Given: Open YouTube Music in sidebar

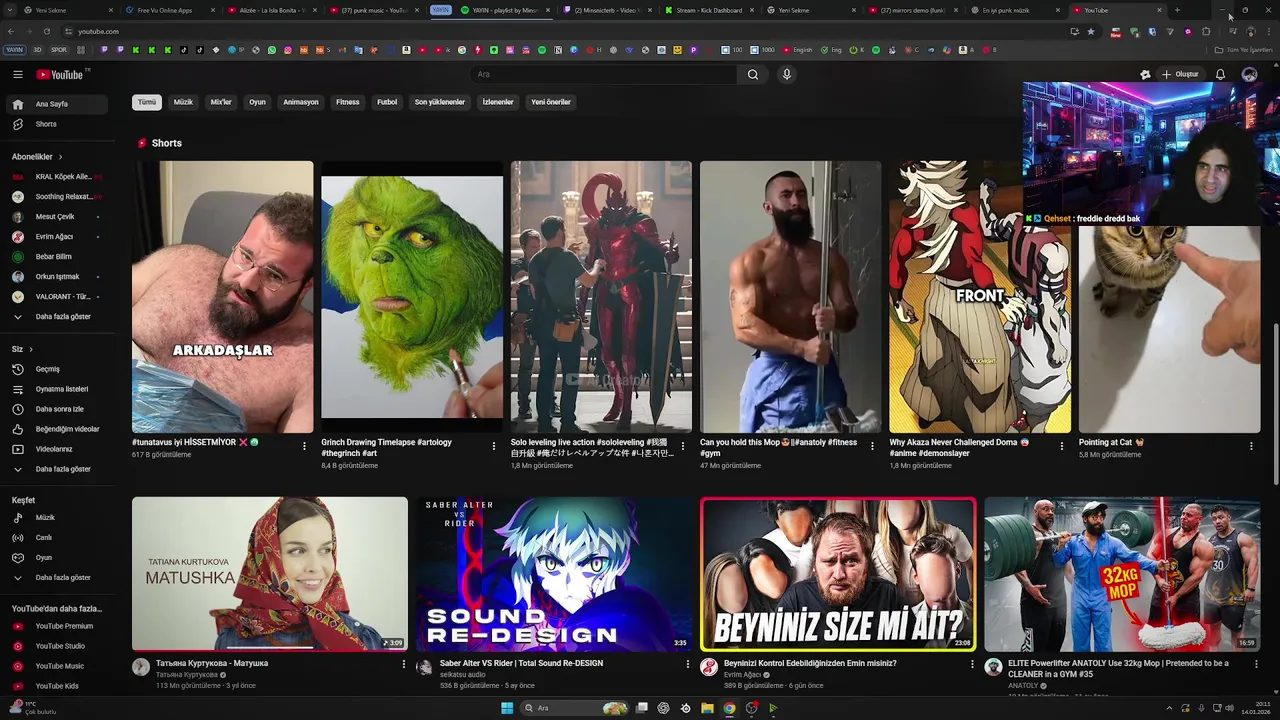Looking at the screenshot, I should point(56,666).
